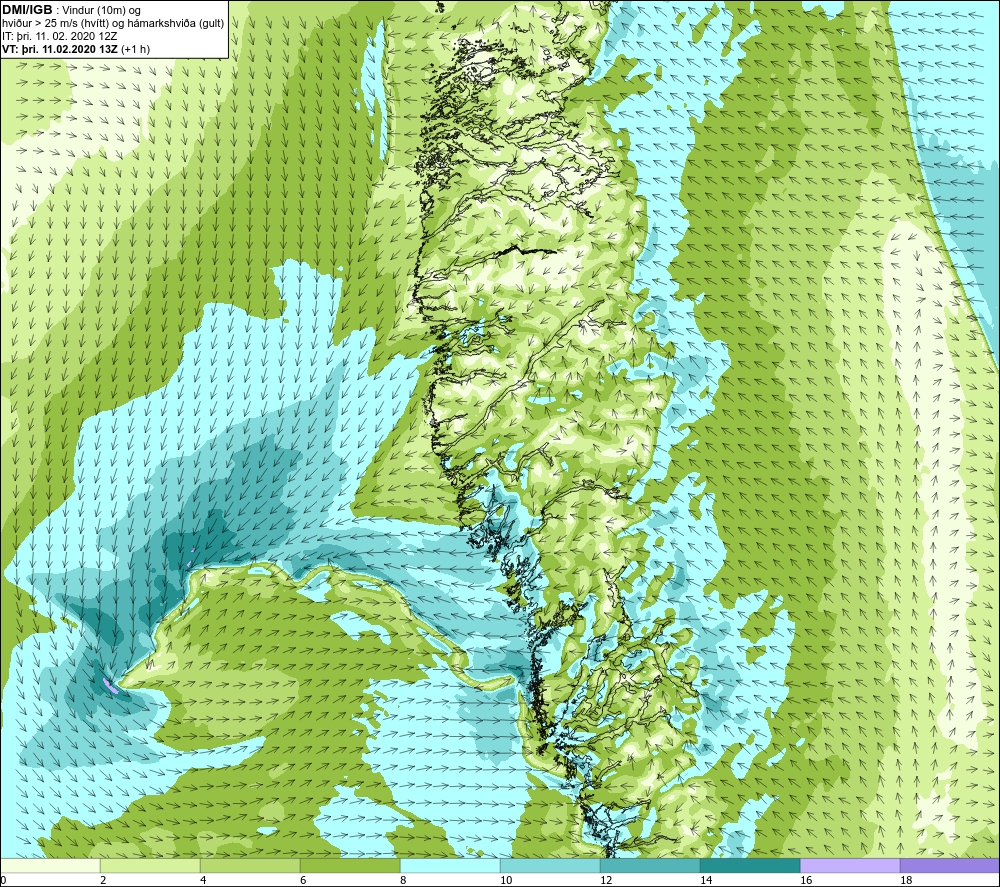Image resolution: width=1000 pixels, height=887 pixels.
Task: Click the '8' label on the color scale
Action: [x=403, y=880]
